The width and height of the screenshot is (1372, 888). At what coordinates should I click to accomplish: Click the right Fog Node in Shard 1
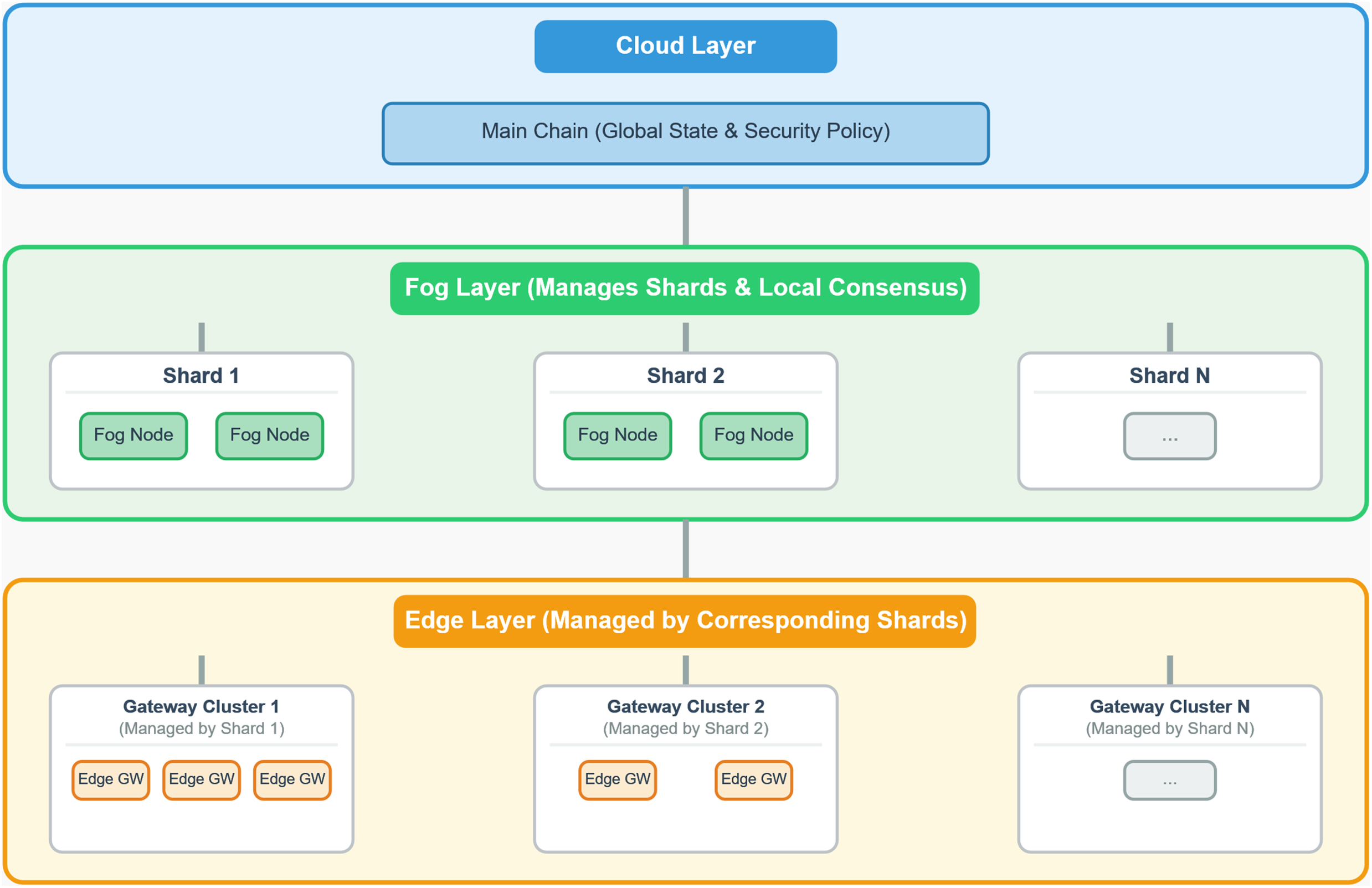(269, 435)
